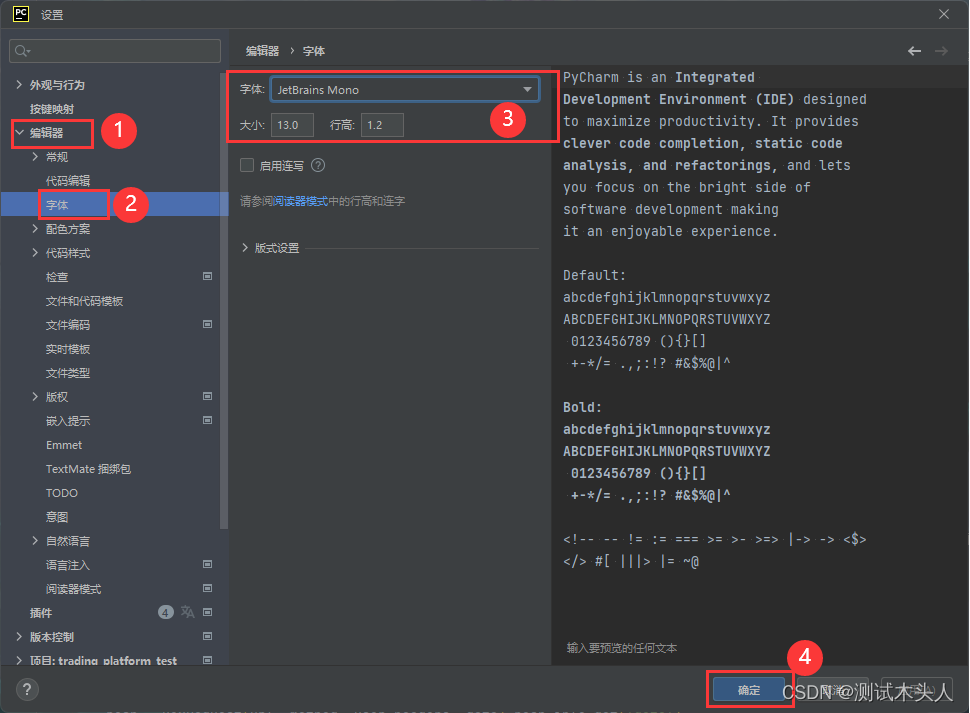Click the 确定 confirm button
Image resolution: width=970 pixels, height=713 pixels.
(749, 690)
